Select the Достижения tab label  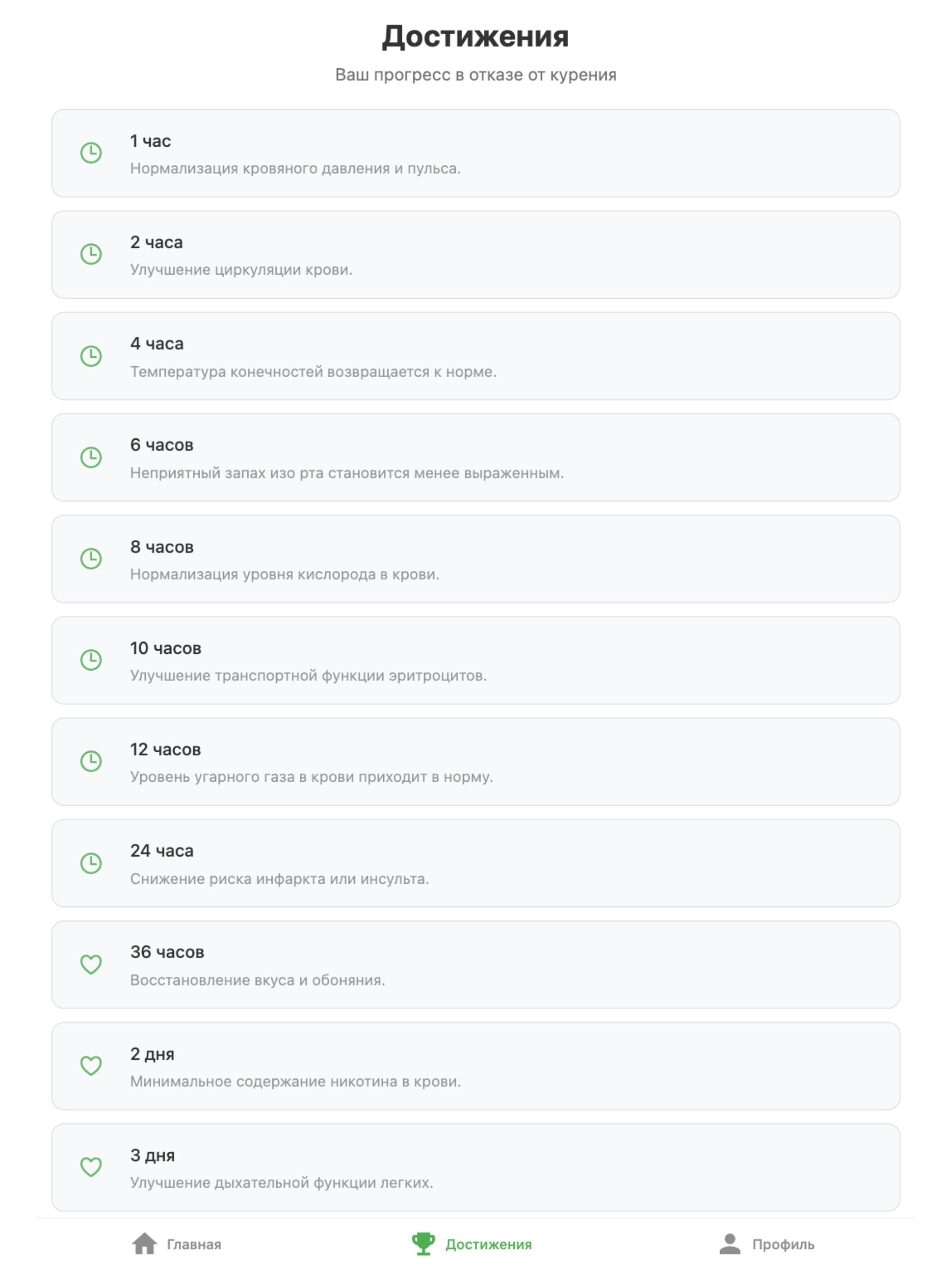[x=489, y=1244]
